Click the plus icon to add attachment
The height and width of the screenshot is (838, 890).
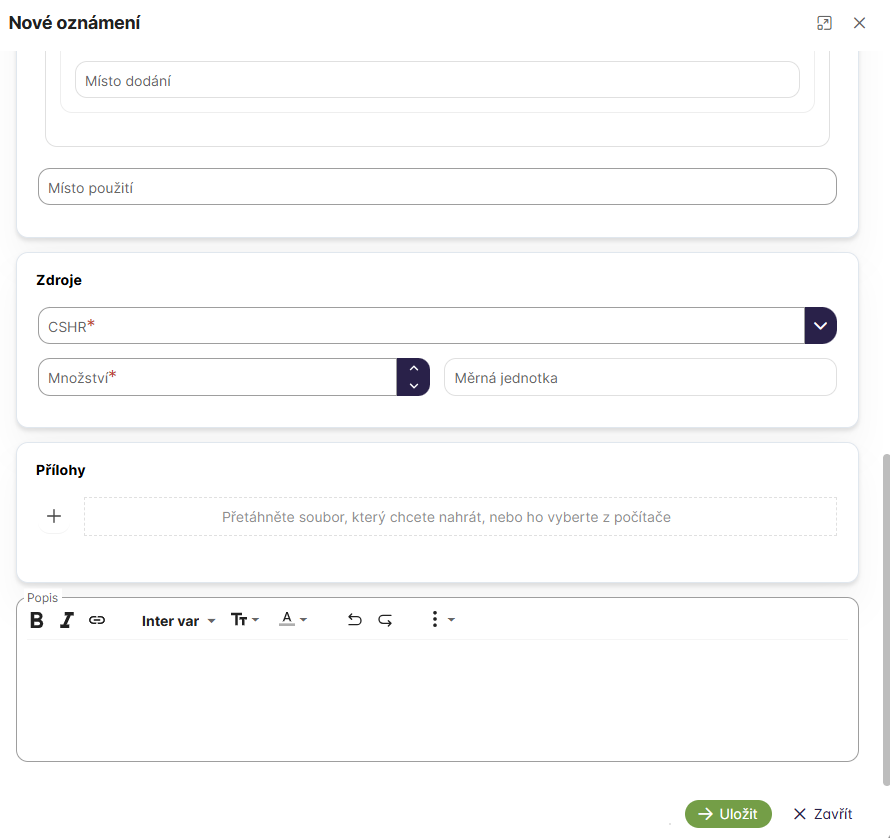54,516
